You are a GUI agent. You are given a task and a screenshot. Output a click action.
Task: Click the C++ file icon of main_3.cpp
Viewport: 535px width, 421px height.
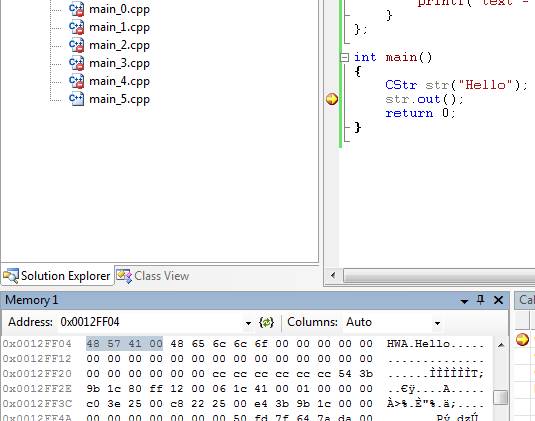(76, 63)
